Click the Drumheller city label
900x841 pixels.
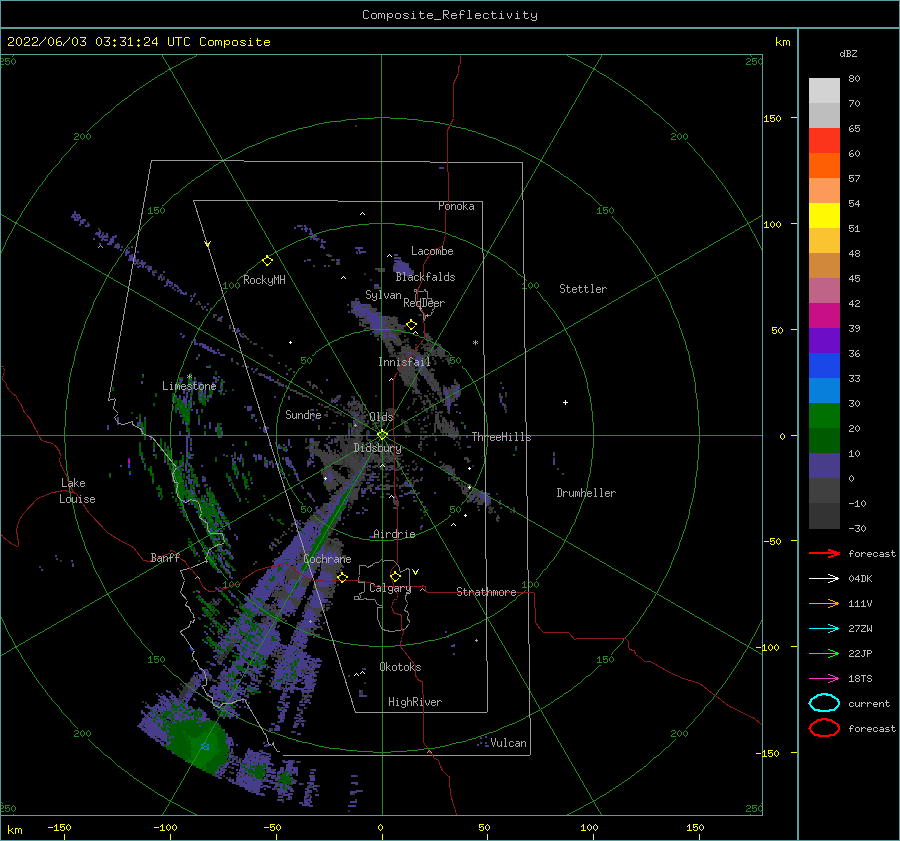coord(586,493)
